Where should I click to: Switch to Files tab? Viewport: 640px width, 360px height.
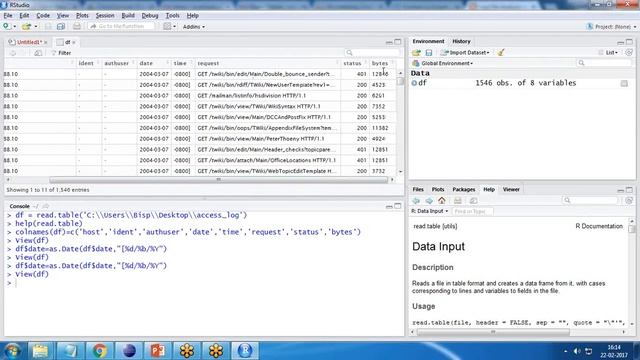point(418,189)
